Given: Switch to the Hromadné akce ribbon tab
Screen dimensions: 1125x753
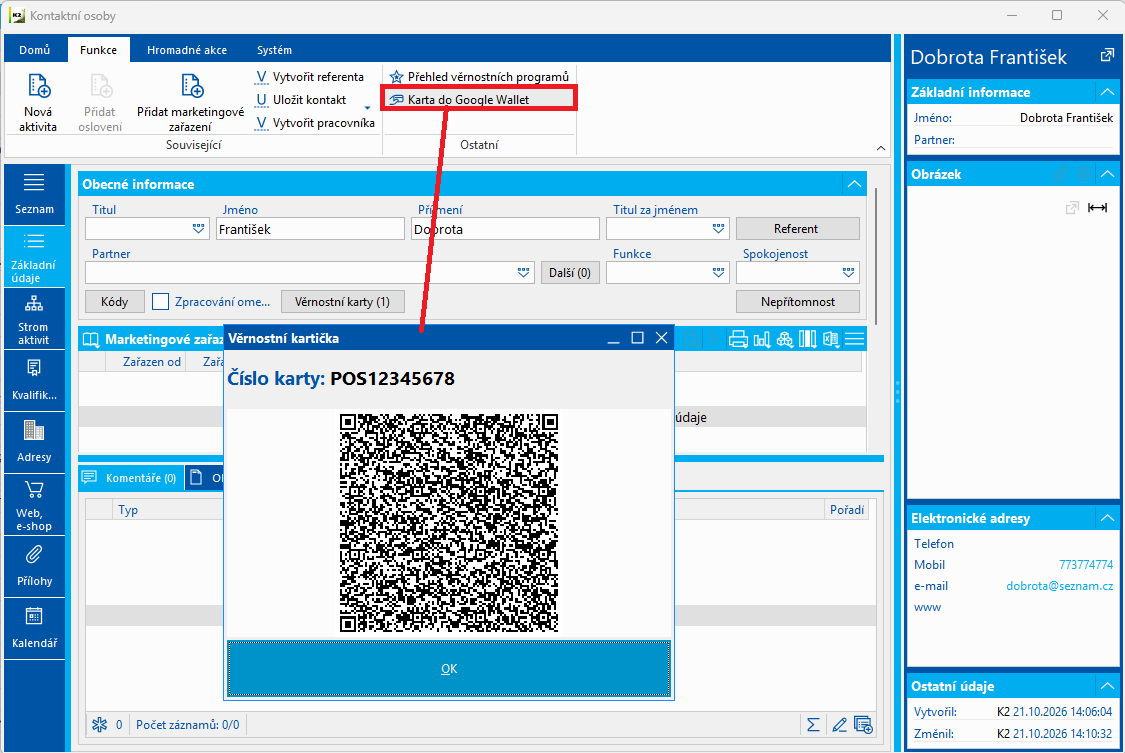Looking at the screenshot, I should pos(187,50).
